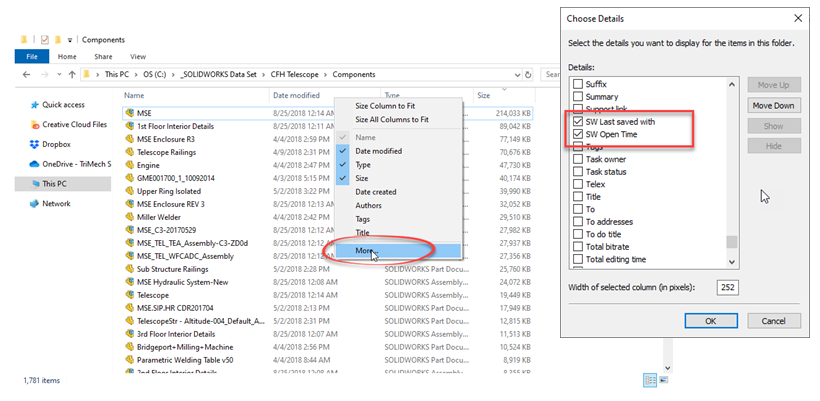Click the MSE Enclosure R3 file icon
The image size is (820, 401).
(130, 139)
